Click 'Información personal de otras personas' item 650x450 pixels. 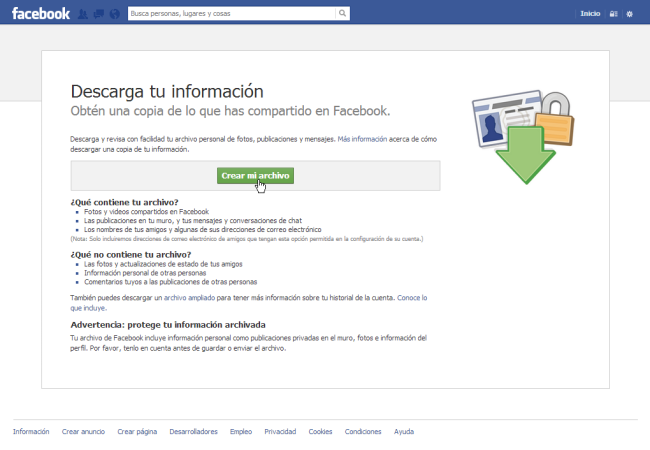click(145, 273)
